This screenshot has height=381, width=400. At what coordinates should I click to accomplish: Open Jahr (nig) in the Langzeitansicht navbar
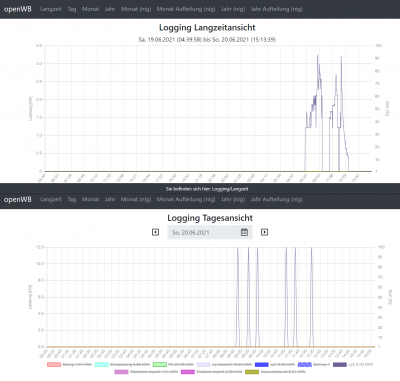point(233,9)
